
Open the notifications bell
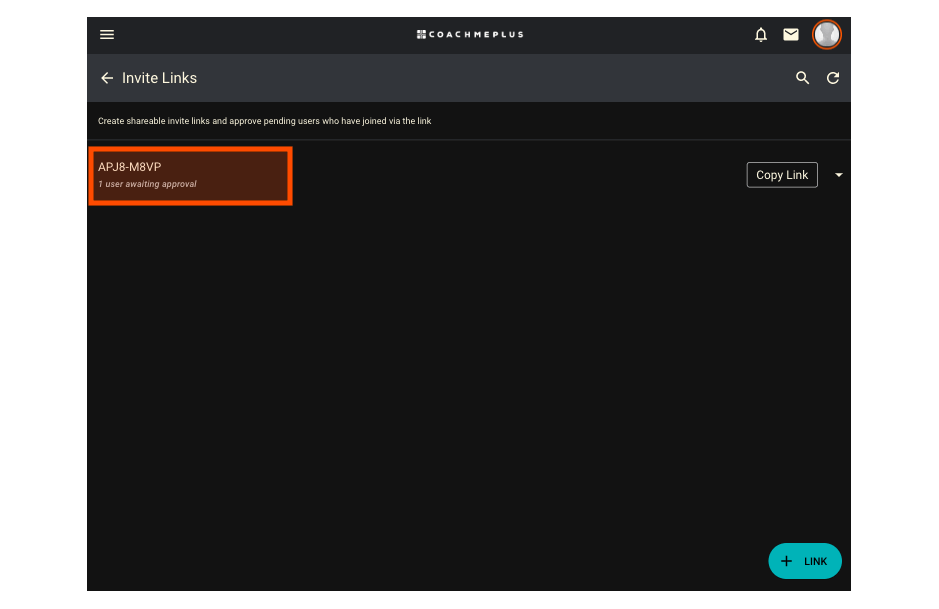pyautogui.click(x=761, y=35)
